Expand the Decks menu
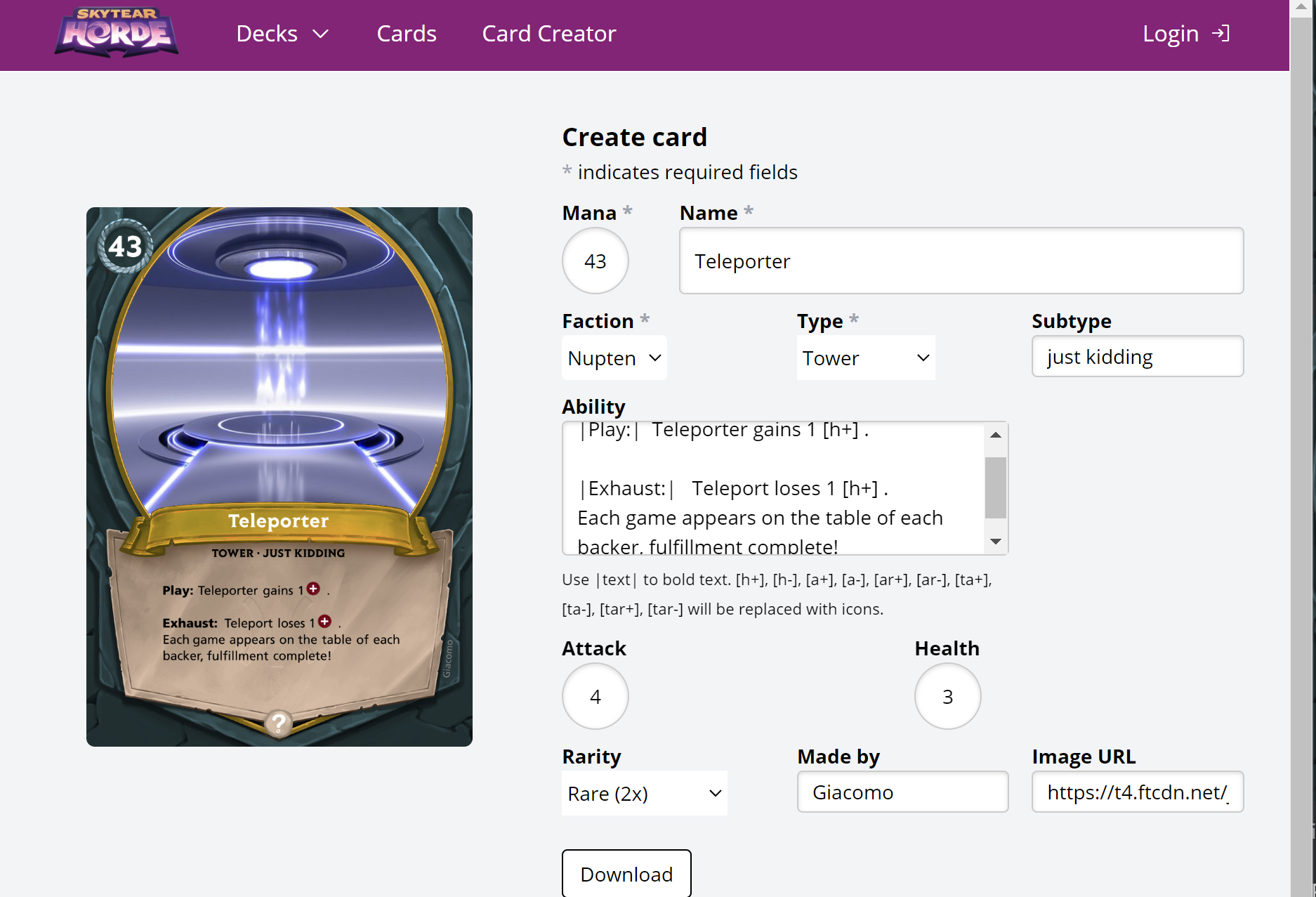This screenshot has height=897, width=1316. point(282,33)
